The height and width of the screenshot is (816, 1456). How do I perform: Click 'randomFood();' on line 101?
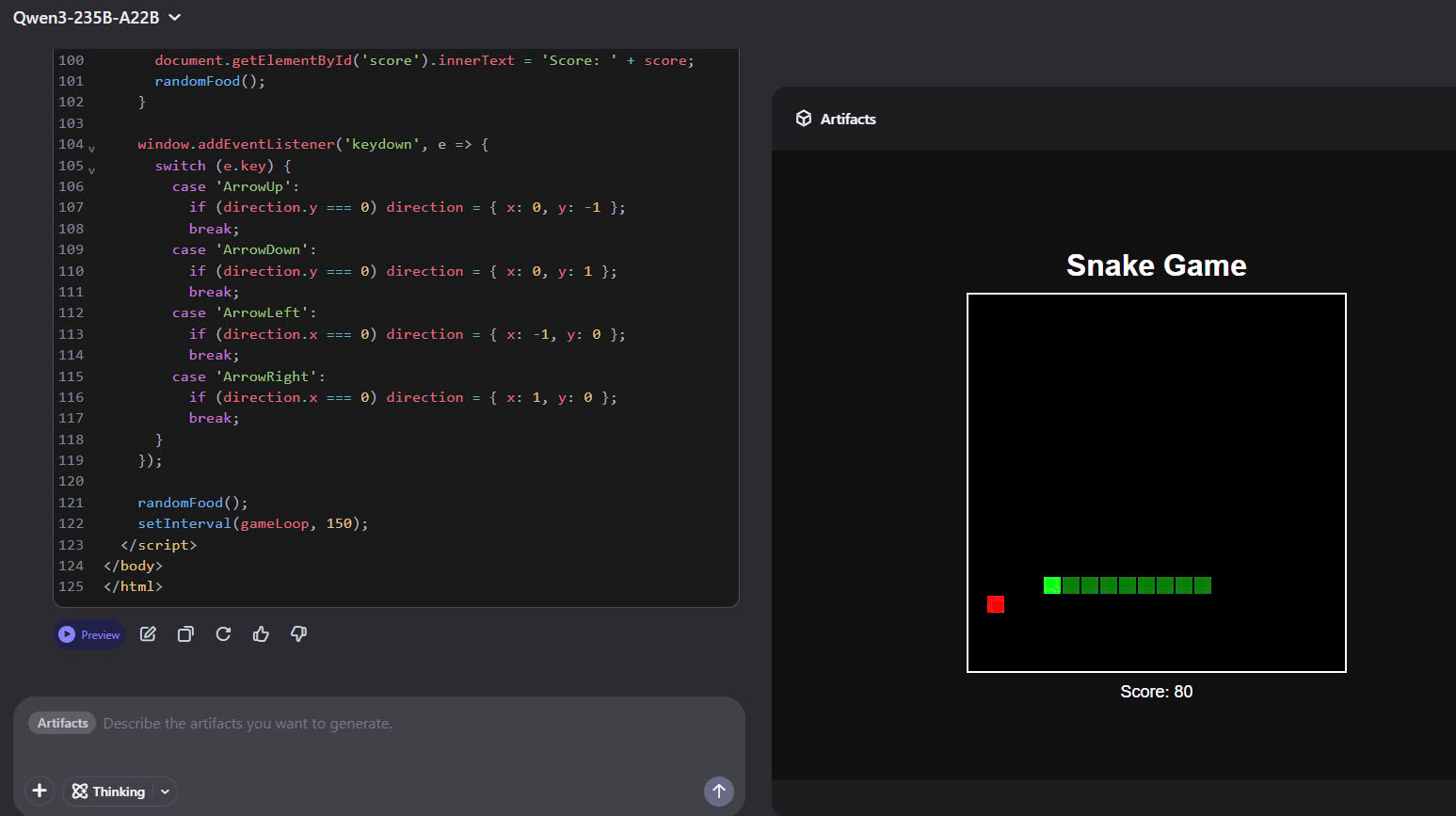pyautogui.click(x=210, y=81)
